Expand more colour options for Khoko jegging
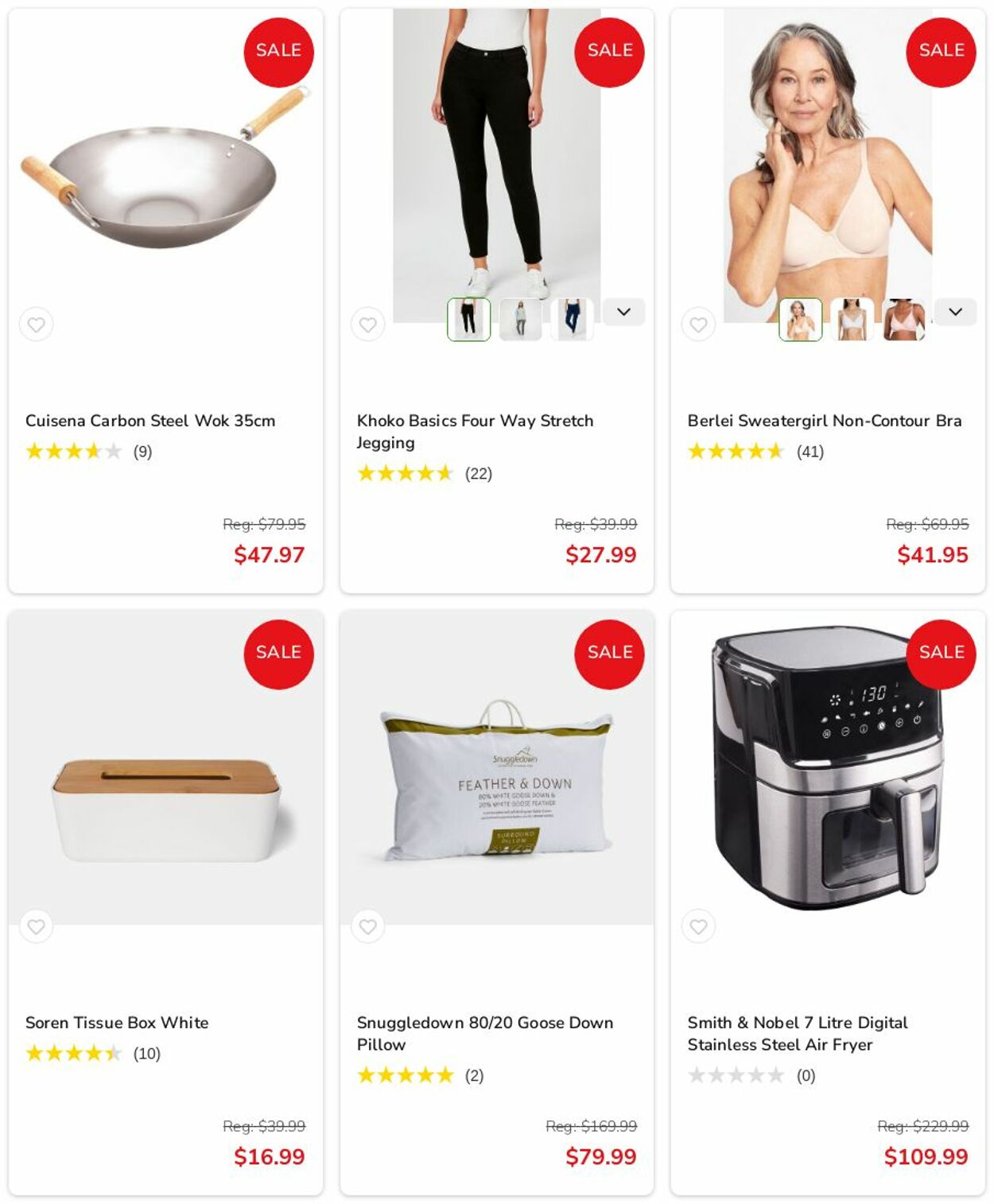The image size is (994, 1204). coord(623,312)
